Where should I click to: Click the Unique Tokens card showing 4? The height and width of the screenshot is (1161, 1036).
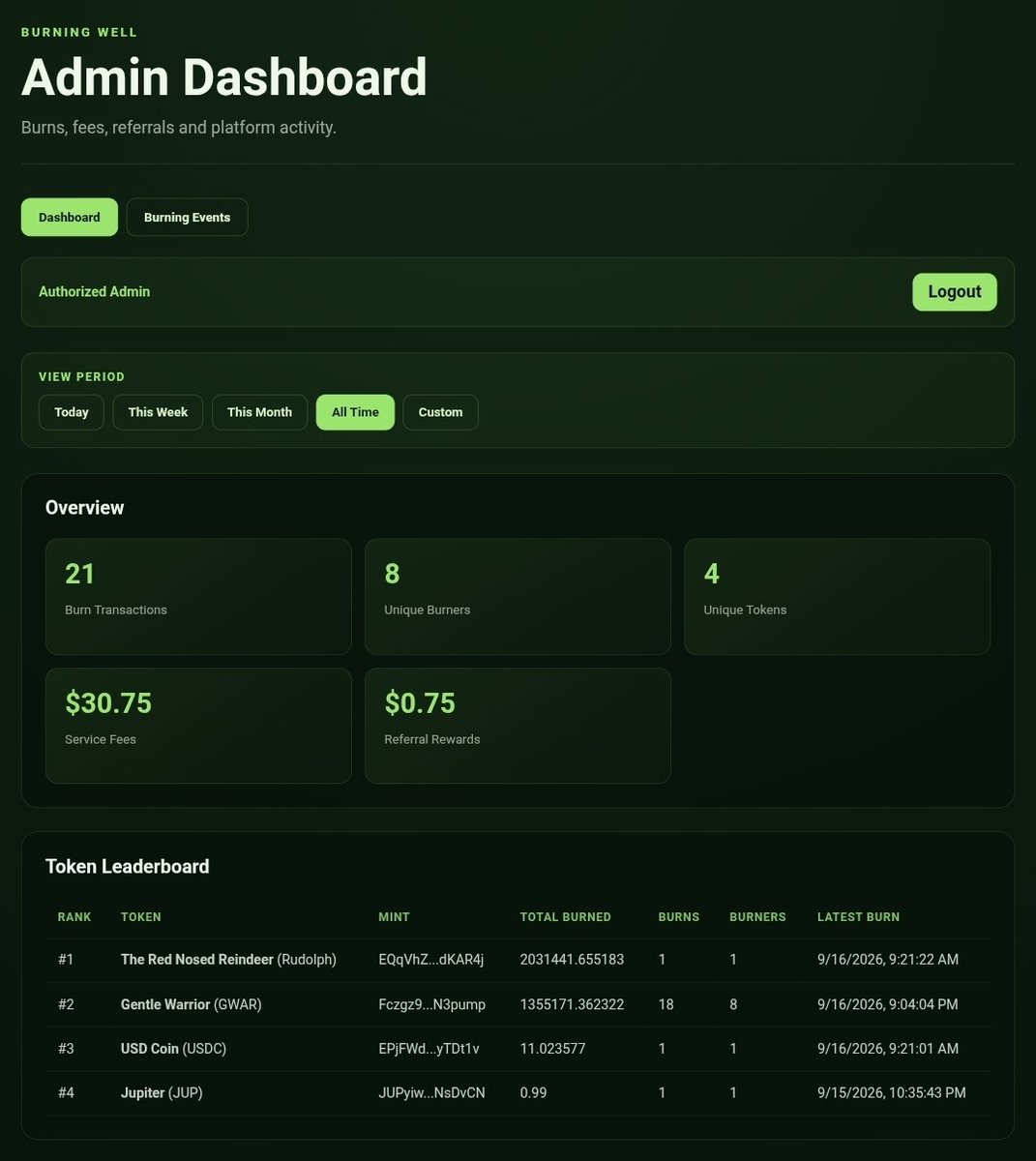(x=837, y=596)
